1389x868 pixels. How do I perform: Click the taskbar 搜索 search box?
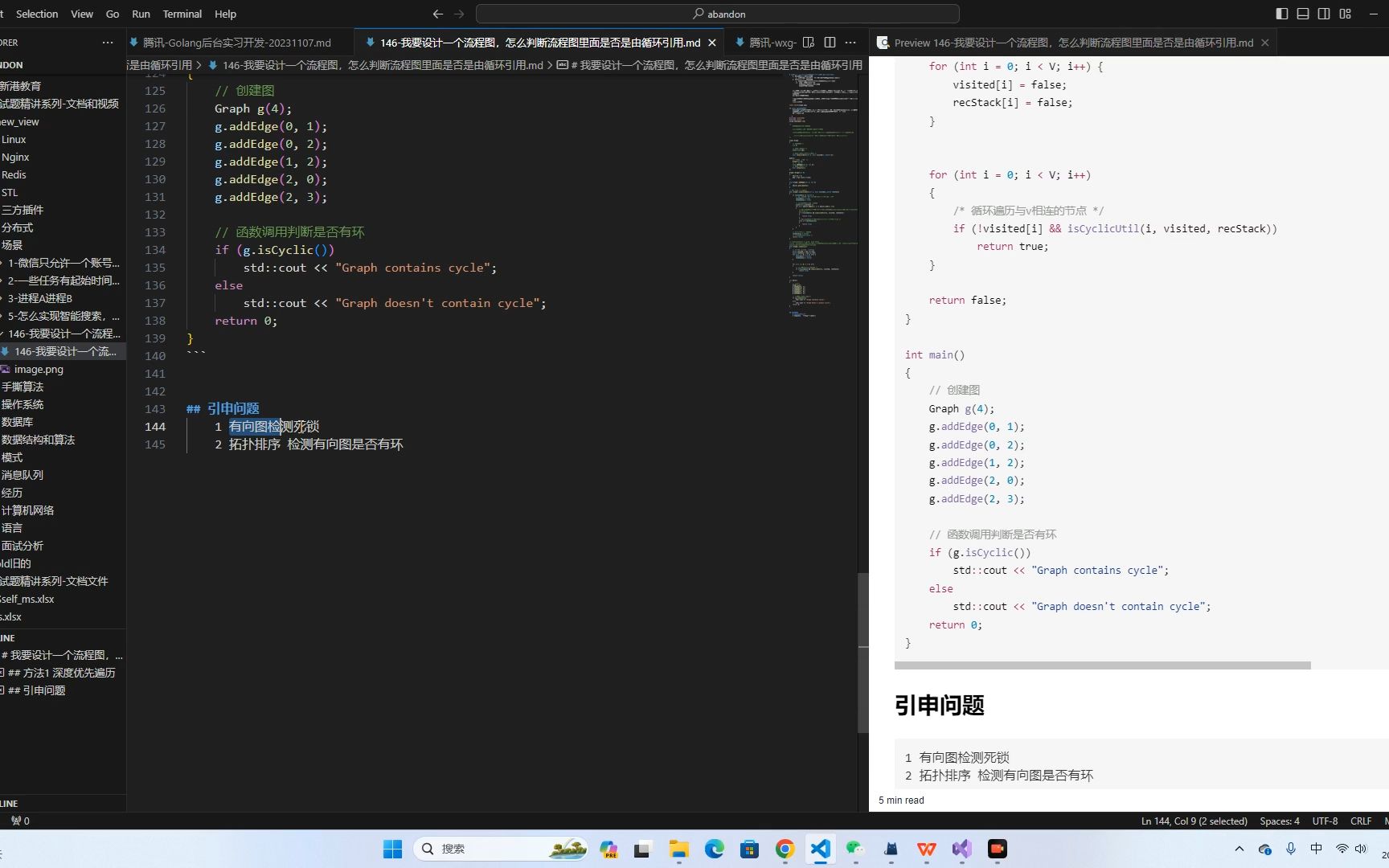(x=500, y=849)
